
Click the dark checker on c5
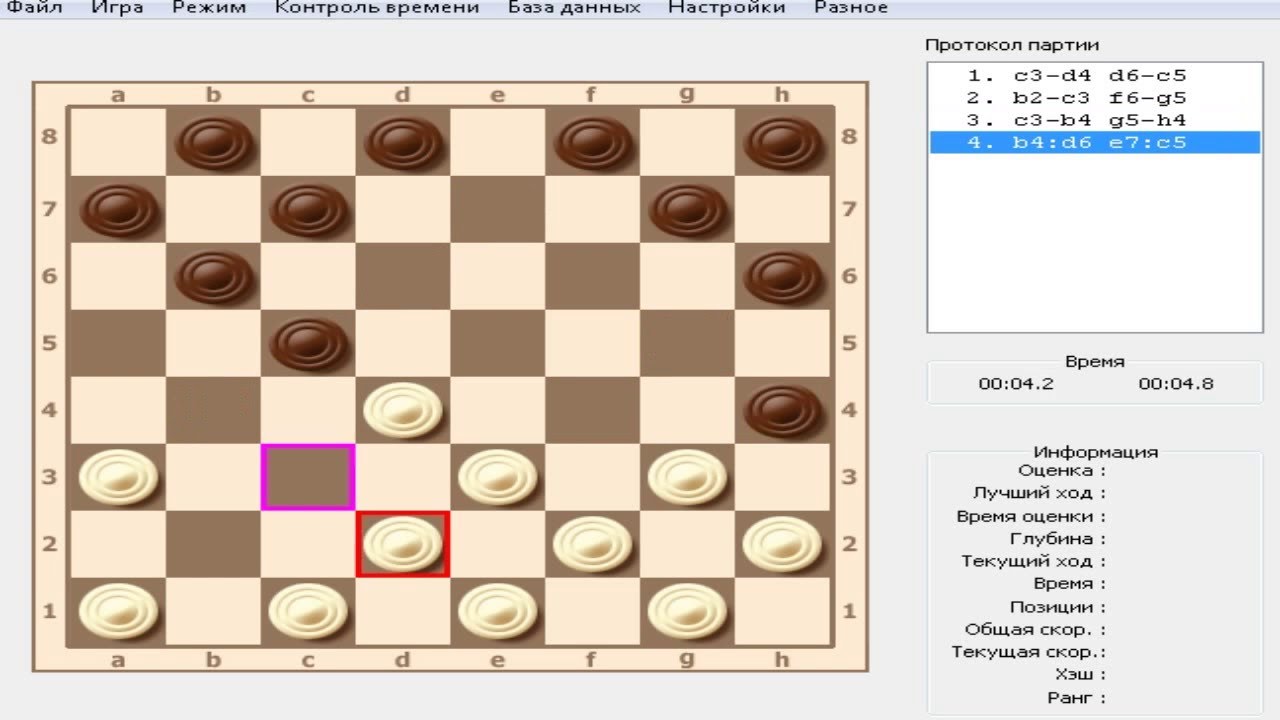(308, 343)
